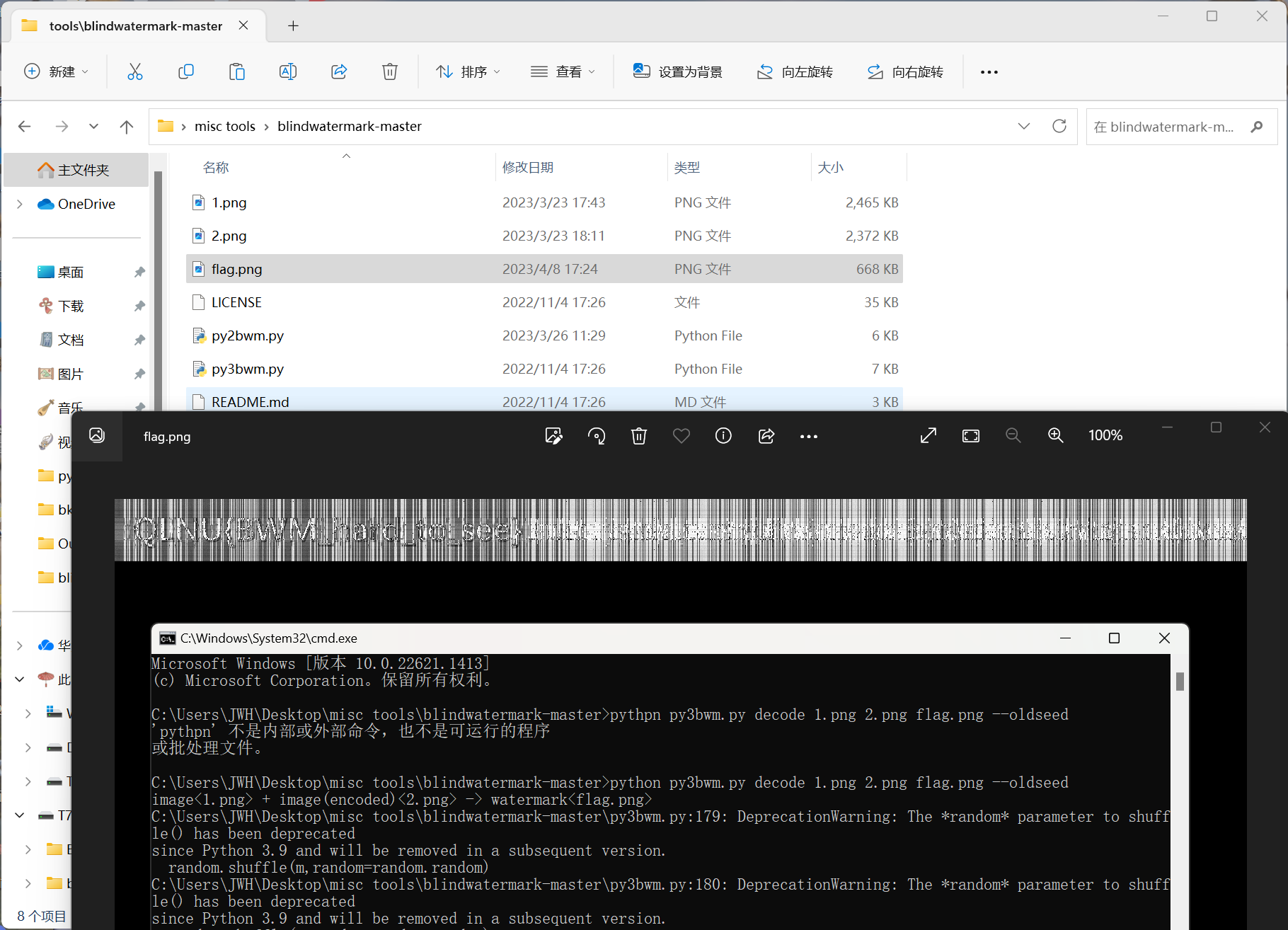Click misc tools in the address breadcrumb
The image size is (1288, 930).
(225, 126)
